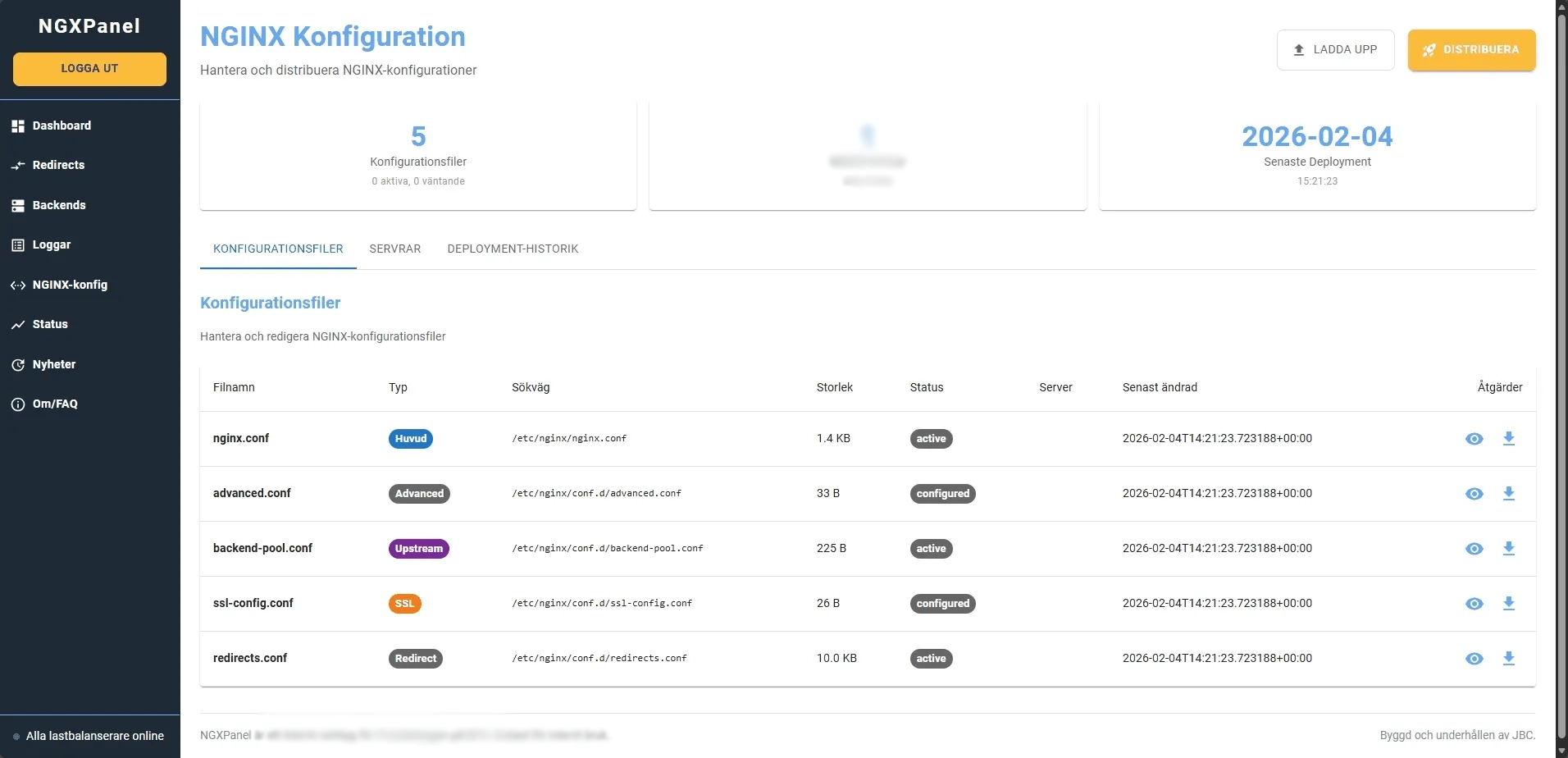Click the LOGGA UT button
Screen dimensions: 1568x758
[89, 69]
